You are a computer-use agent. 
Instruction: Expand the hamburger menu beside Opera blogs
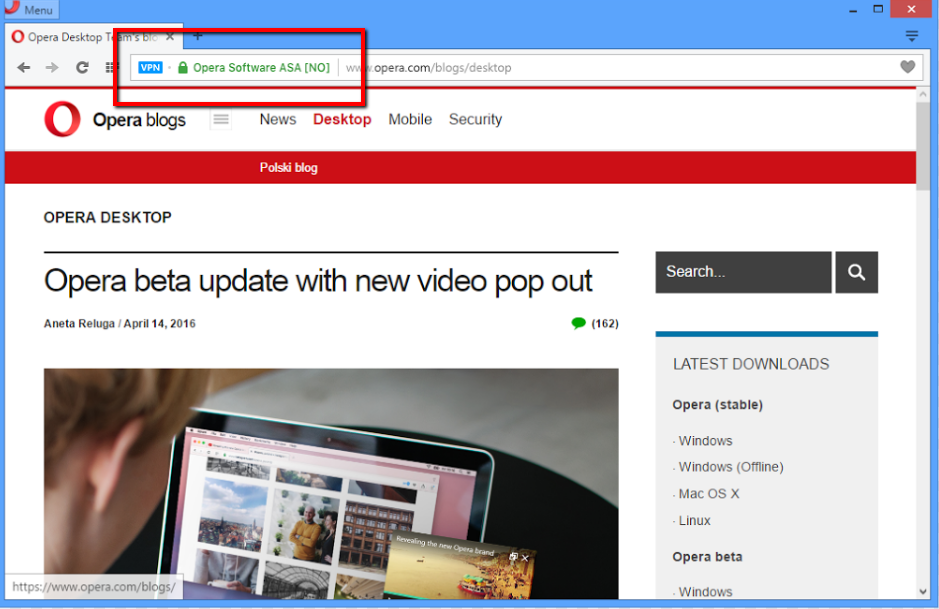[221, 119]
